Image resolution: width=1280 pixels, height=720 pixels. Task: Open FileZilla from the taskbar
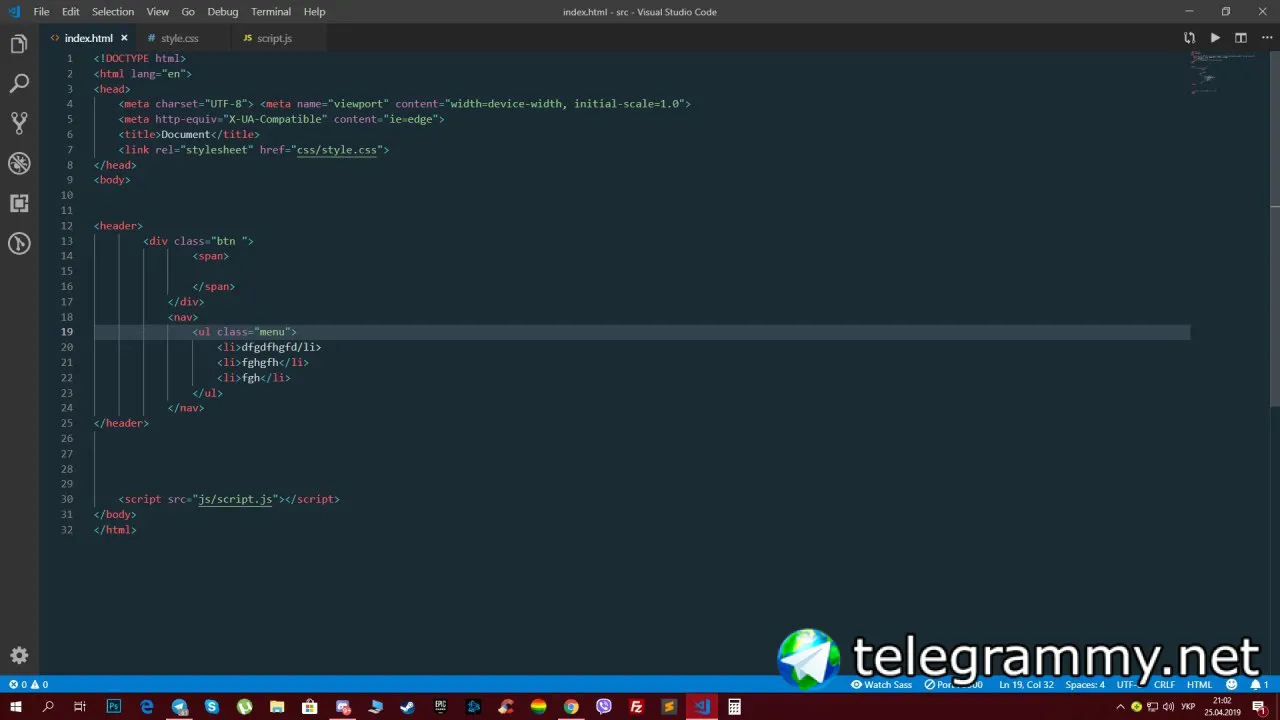(x=636, y=707)
